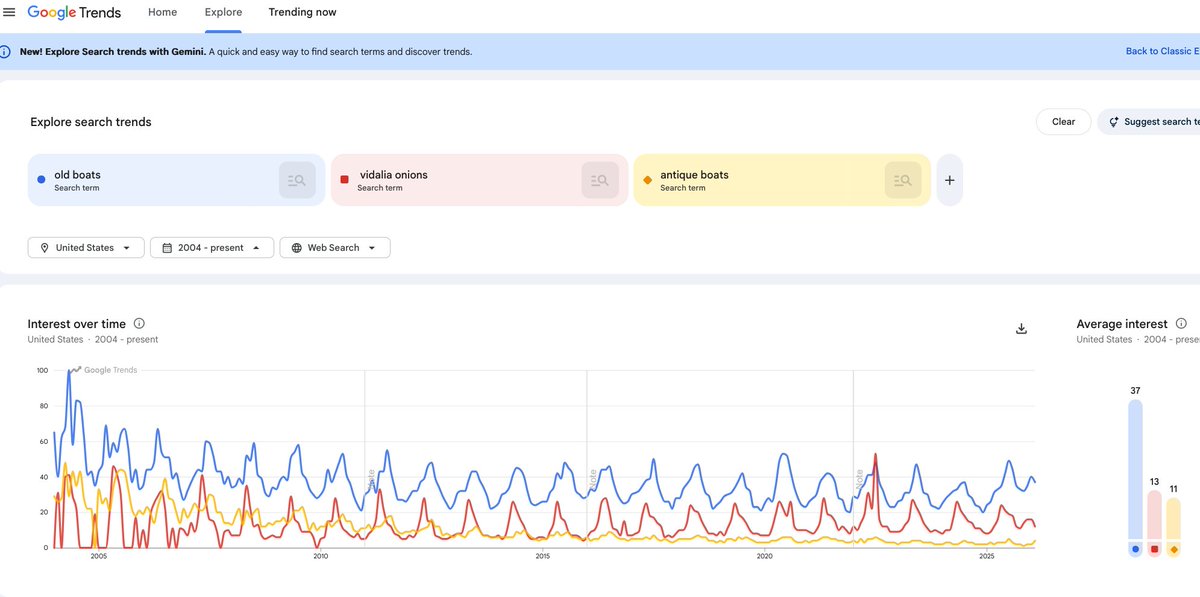1200x597 pixels.
Task: Open the United States region dropdown
Action: pos(86,247)
